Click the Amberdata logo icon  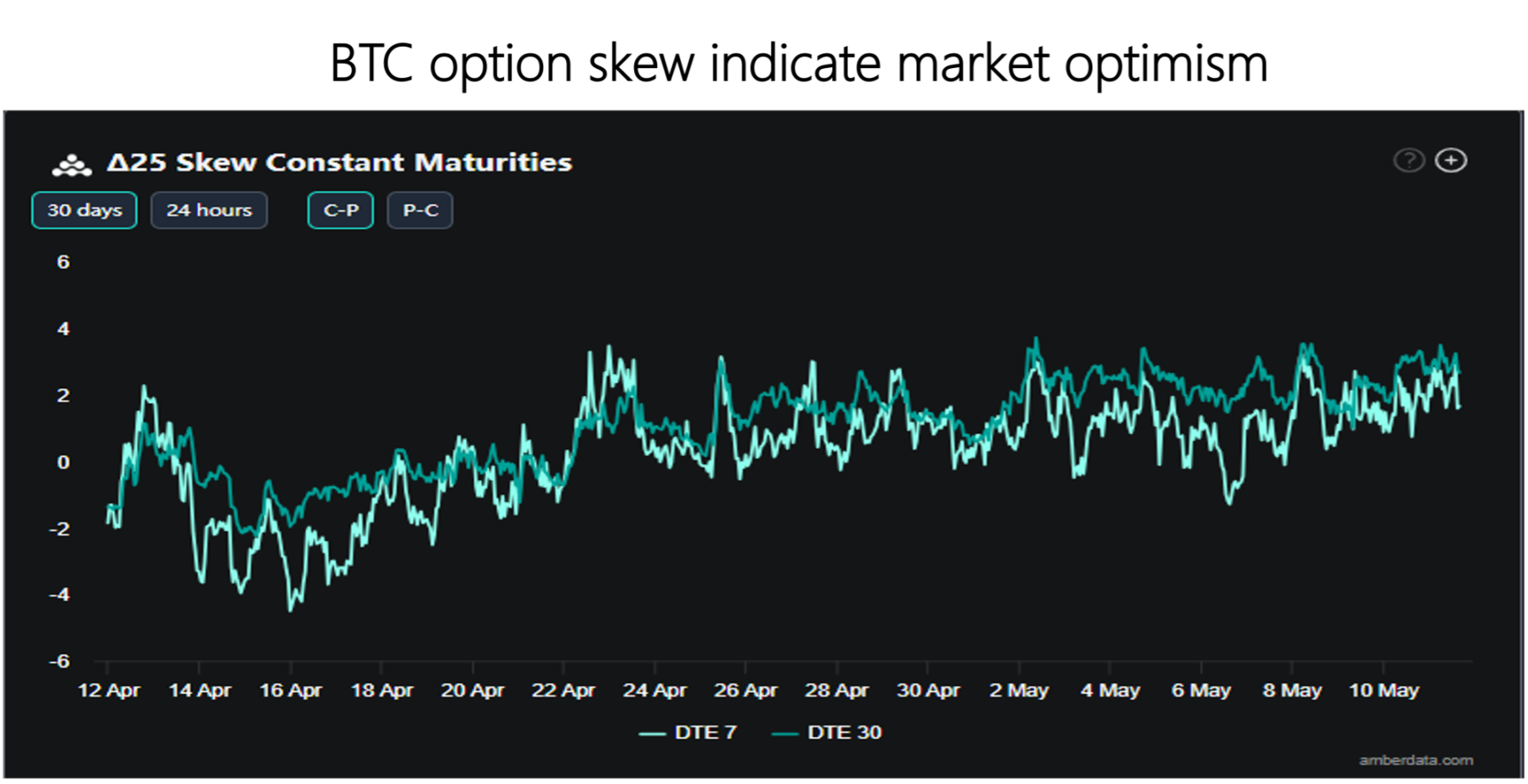tap(71, 165)
